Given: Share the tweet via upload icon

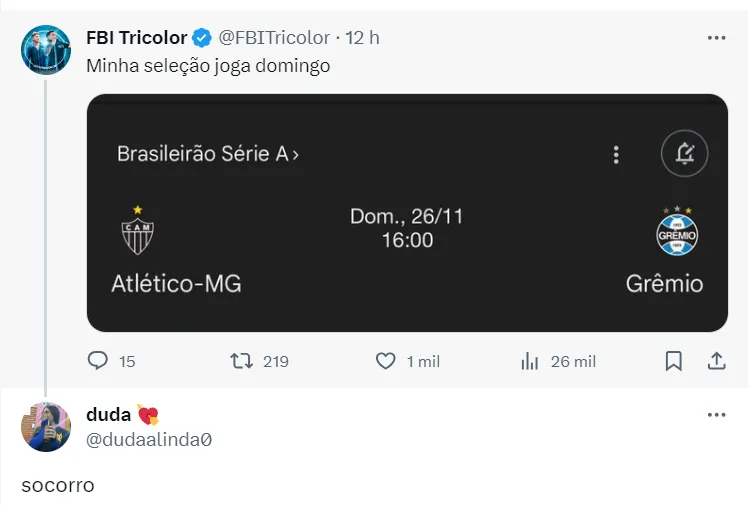Looking at the screenshot, I should click(716, 361).
